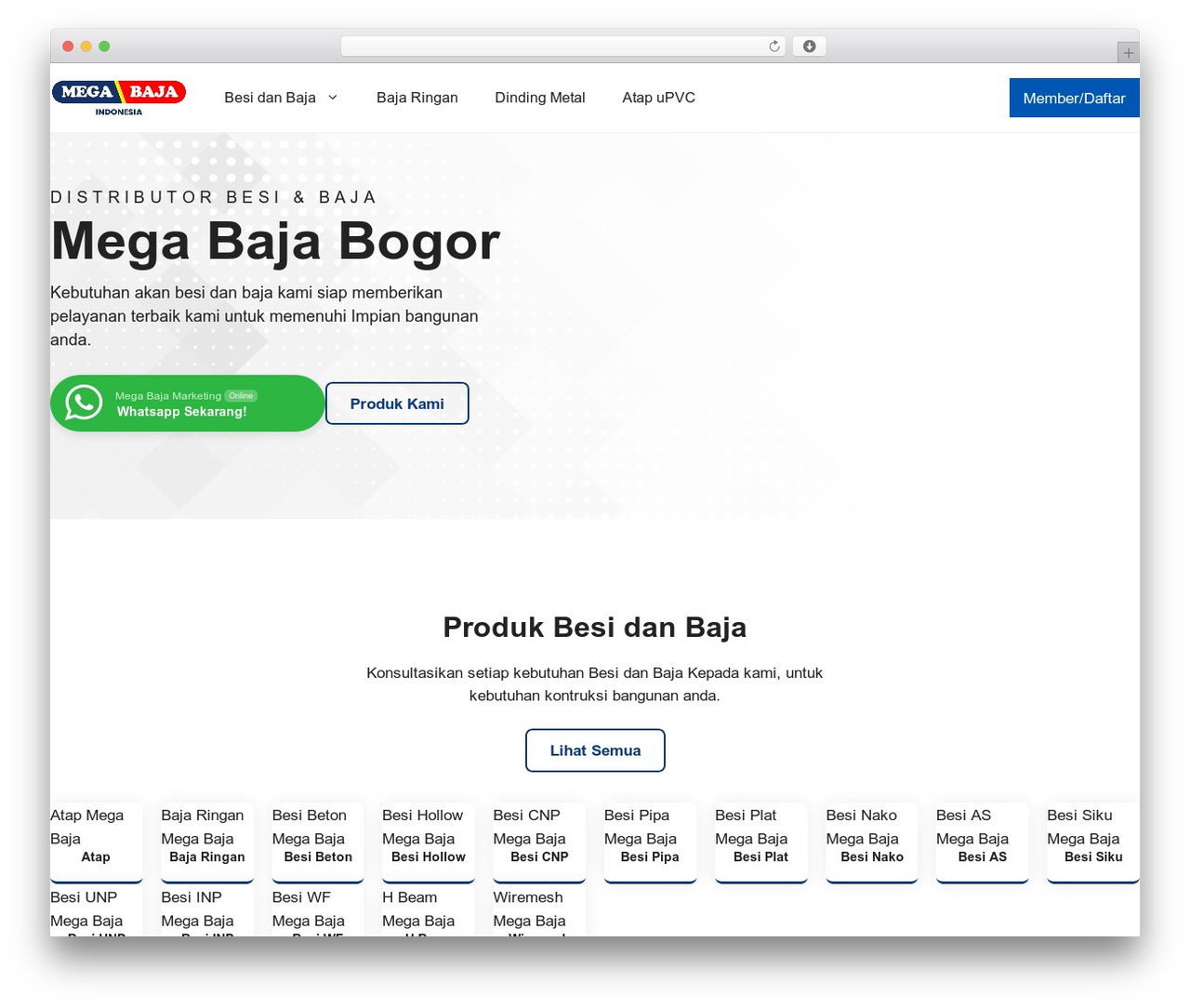Viewport: 1190px width, 1008px height.
Task: Open downloads via the browser download icon
Action: pos(809,46)
